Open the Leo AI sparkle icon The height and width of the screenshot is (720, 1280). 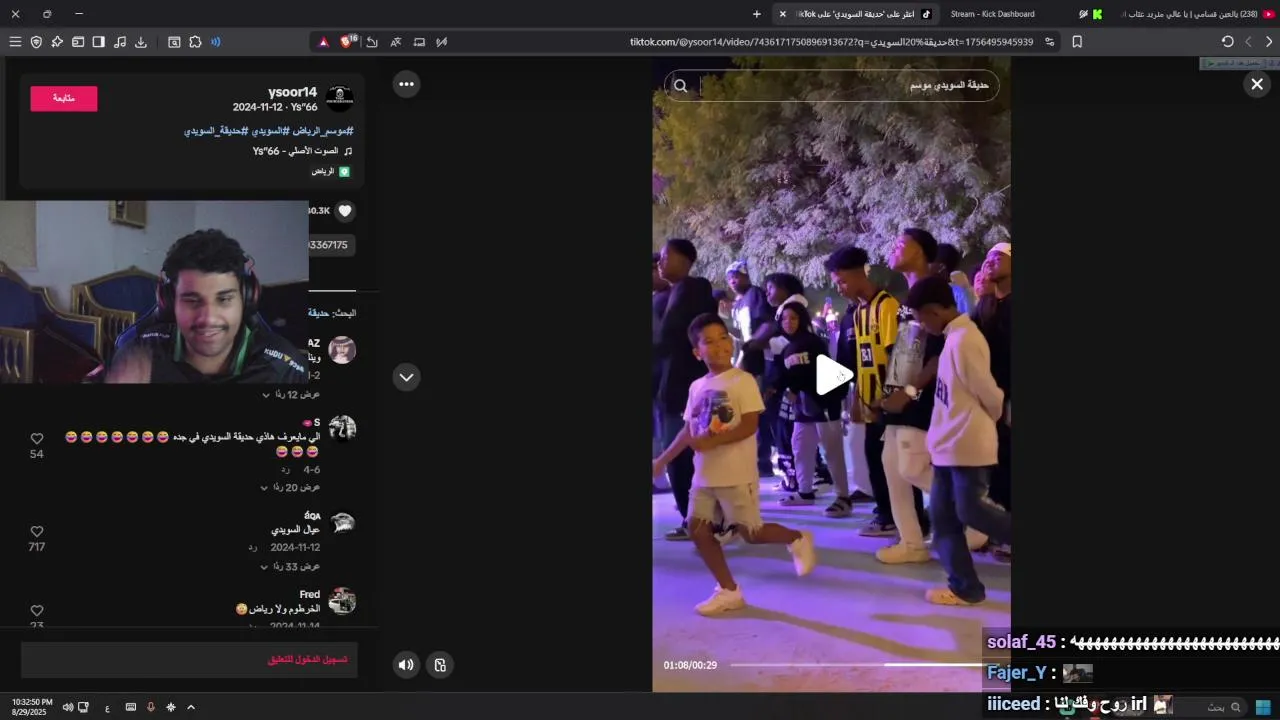coord(57,42)
